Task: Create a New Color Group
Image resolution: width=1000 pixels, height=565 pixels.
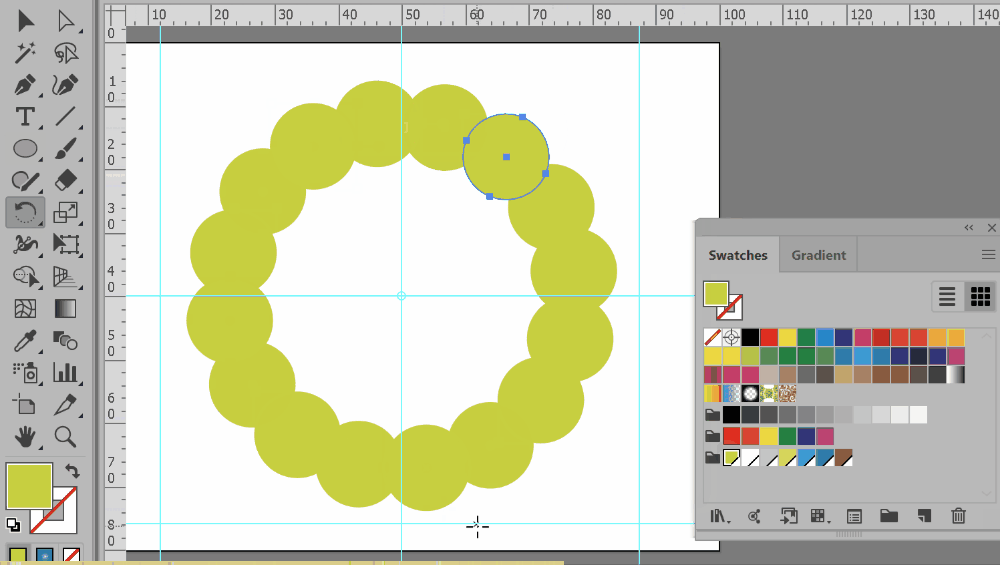Action: tap(889, 516)
